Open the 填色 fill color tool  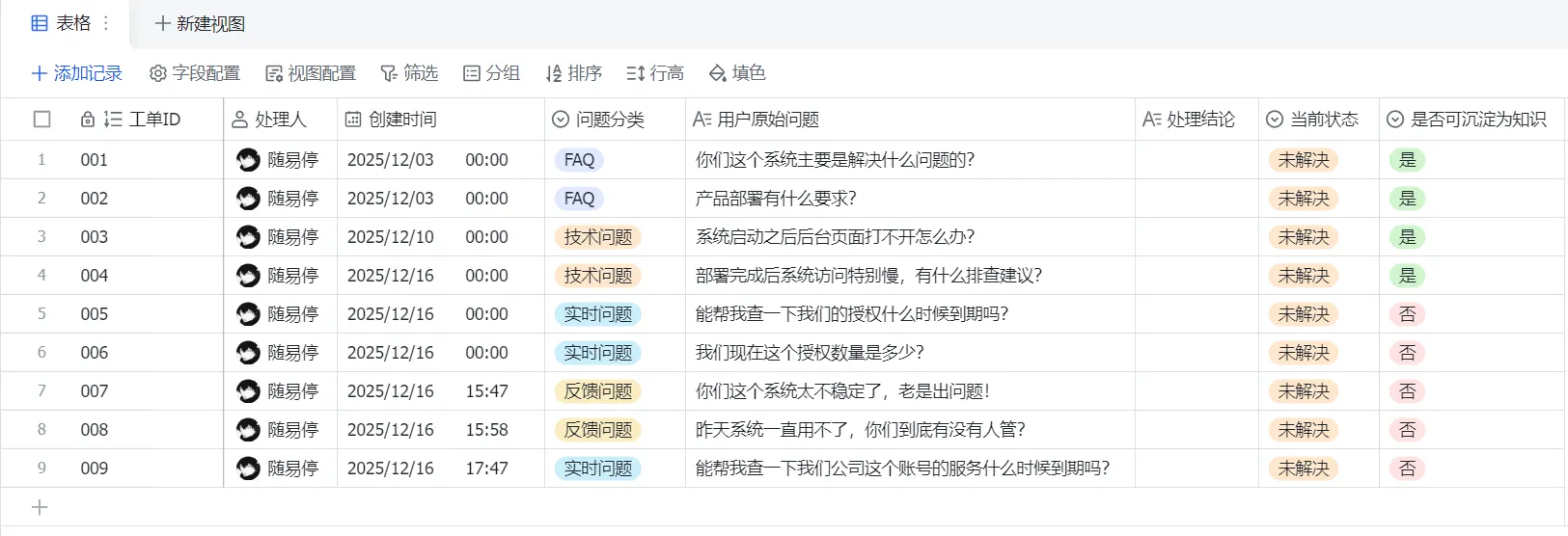pyautogui.click(x=717, y=73)
